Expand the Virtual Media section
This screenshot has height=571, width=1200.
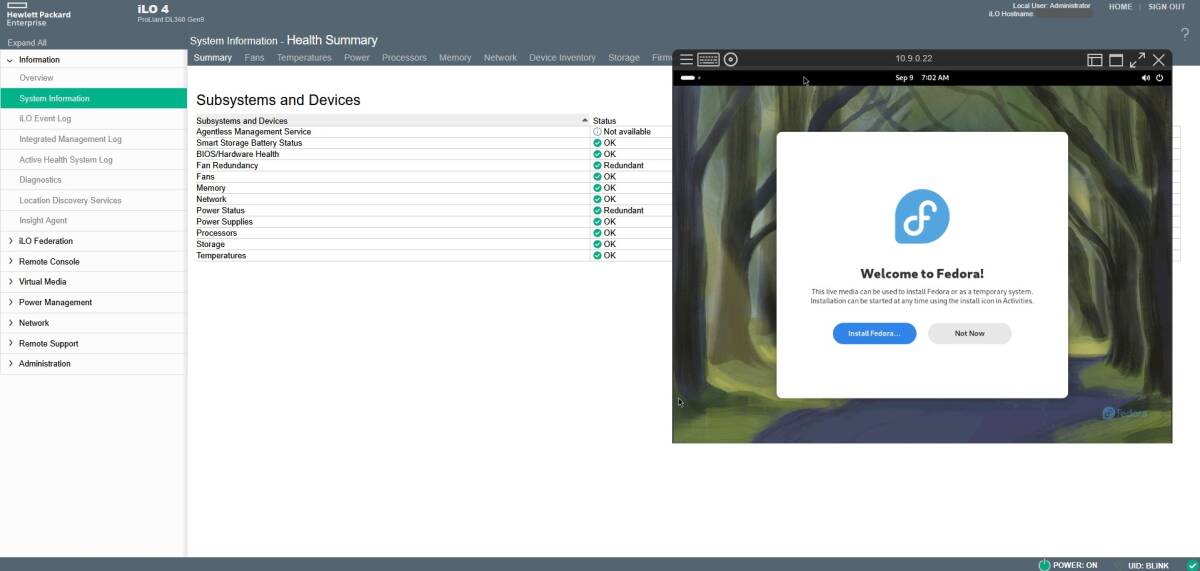pyautogui.click(x=10, y=282)
